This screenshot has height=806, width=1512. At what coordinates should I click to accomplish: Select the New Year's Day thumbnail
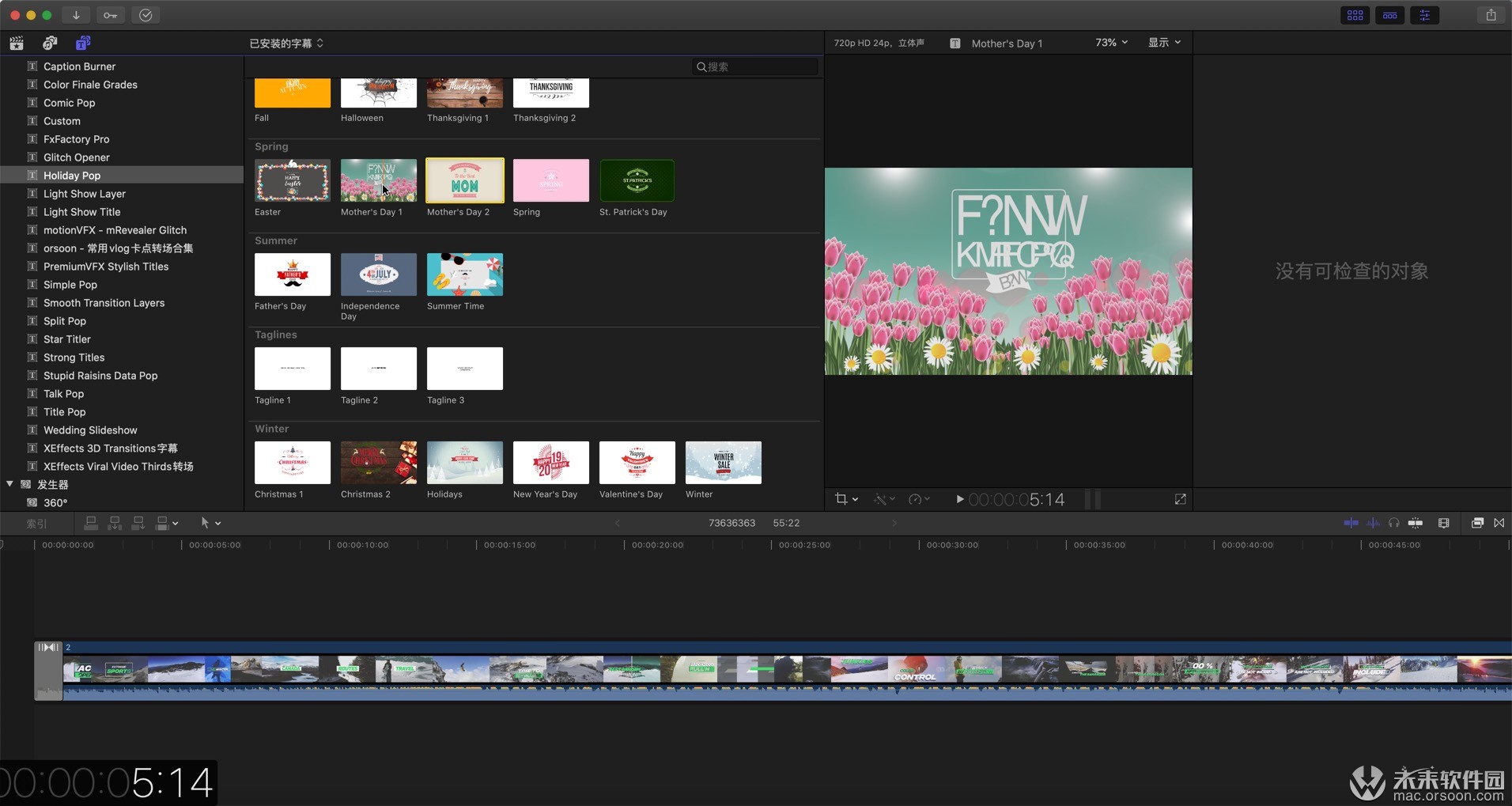pos(551,463)
